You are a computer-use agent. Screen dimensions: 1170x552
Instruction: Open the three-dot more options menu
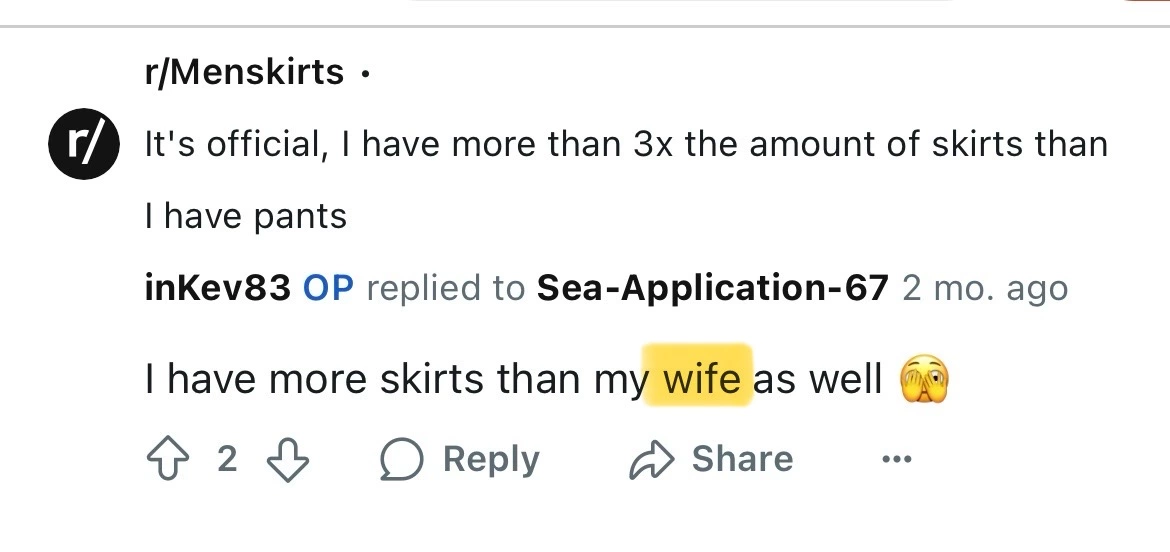click(897, 459)
